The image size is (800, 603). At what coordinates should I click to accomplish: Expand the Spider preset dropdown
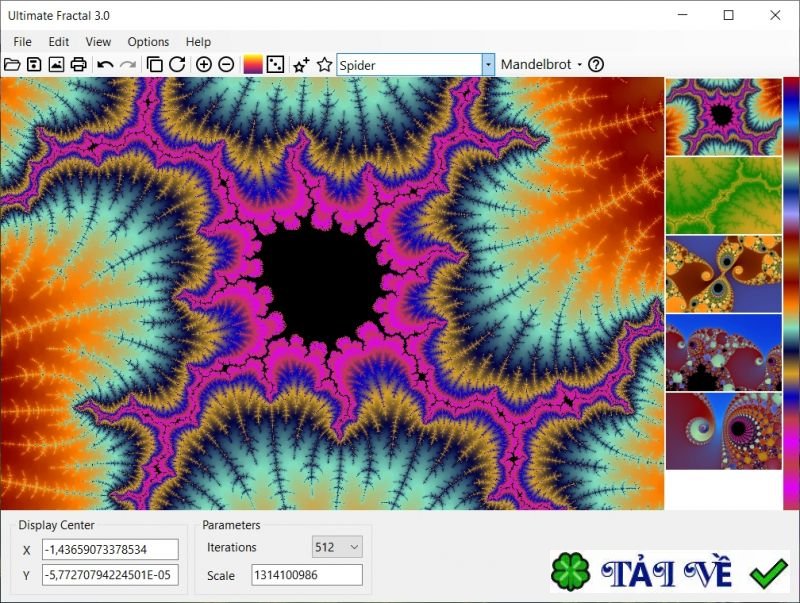pos(488,64)
